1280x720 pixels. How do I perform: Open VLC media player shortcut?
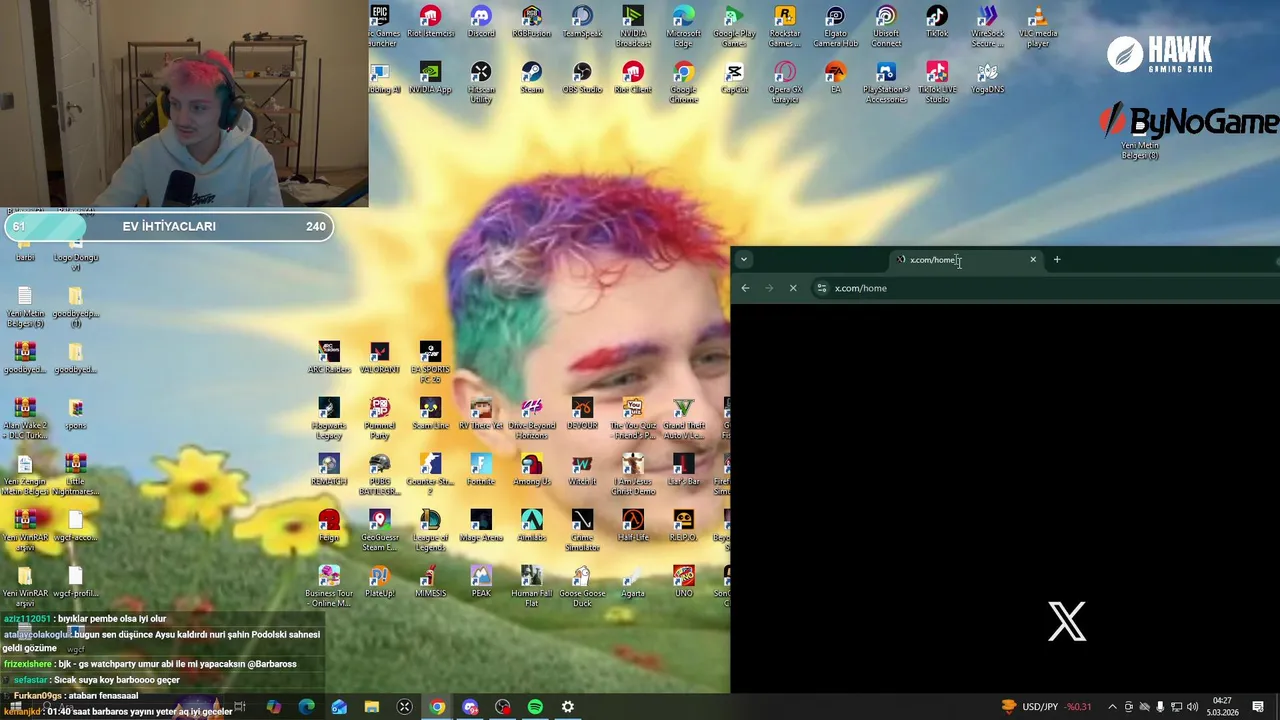pos(1038,27)
